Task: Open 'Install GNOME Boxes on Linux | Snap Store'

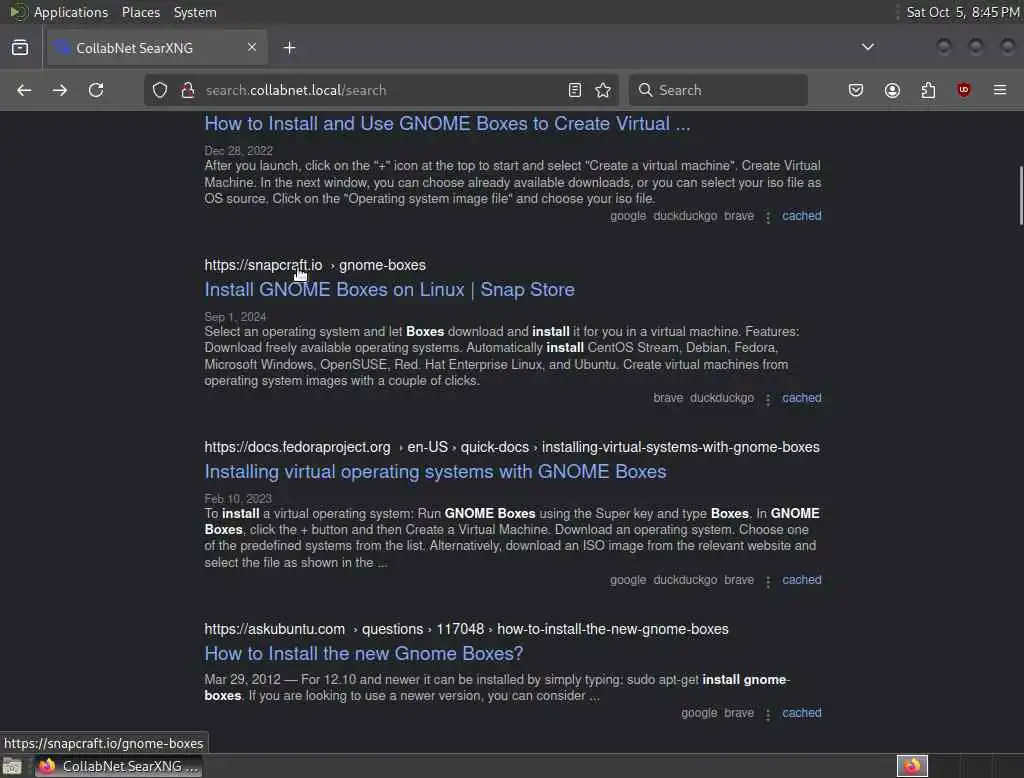Action: point(389,289)
